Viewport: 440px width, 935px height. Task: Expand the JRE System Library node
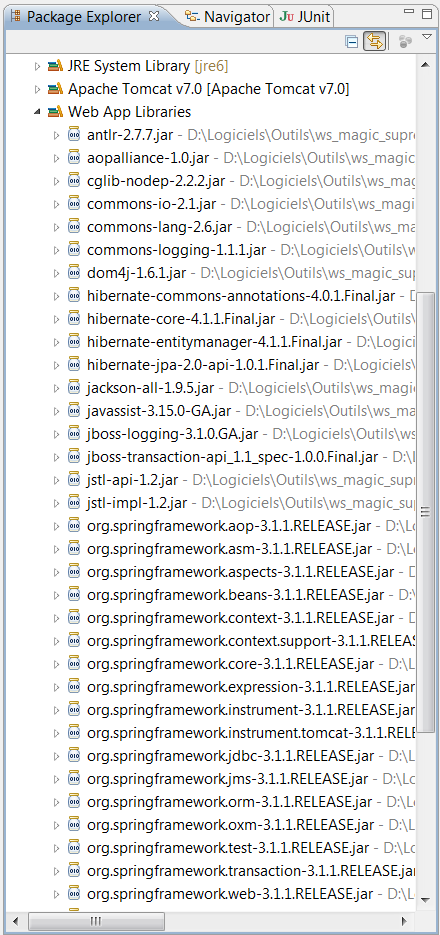[38, 66]
